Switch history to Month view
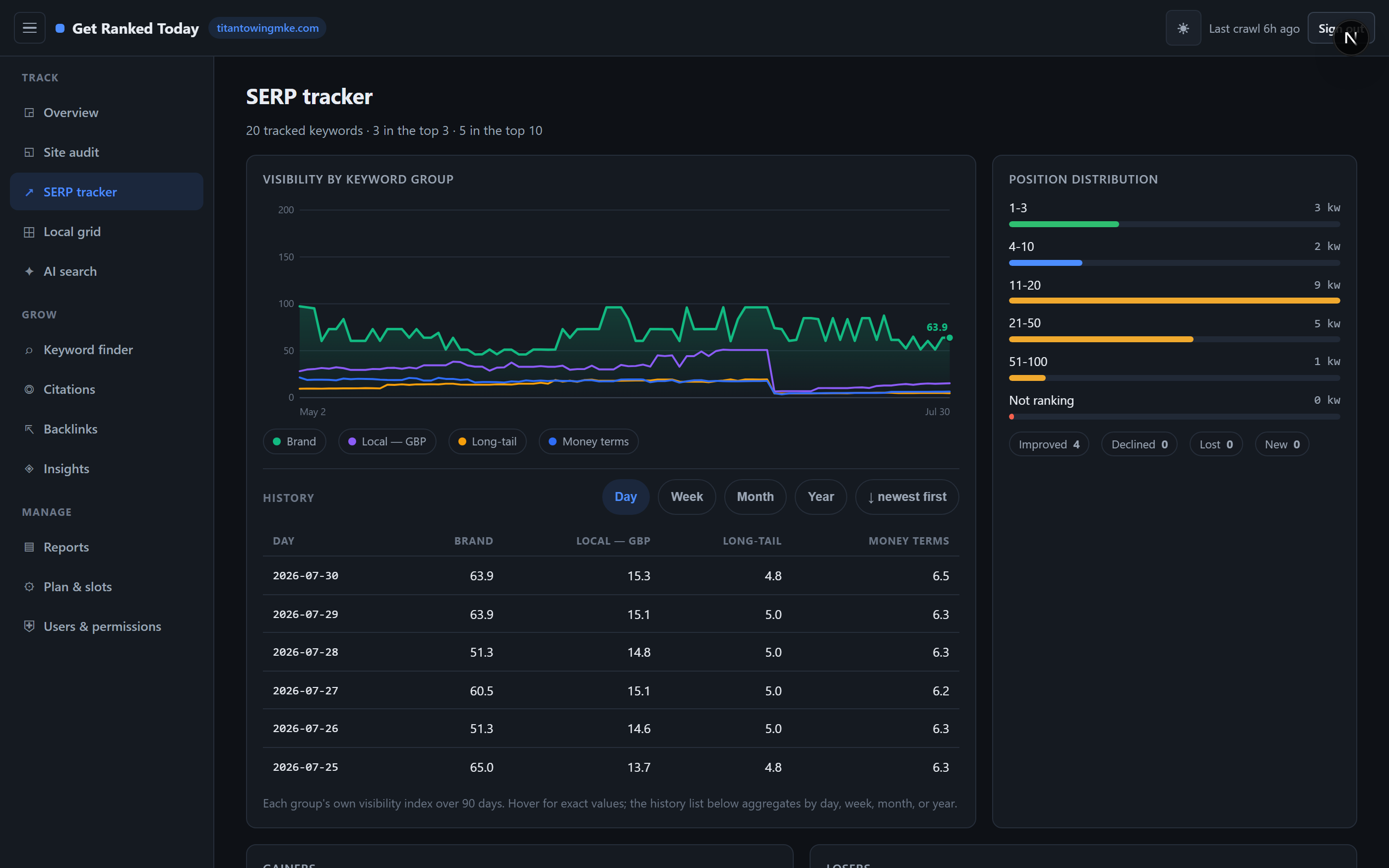This screenshot has width=1389, height=868. [755, 496]
